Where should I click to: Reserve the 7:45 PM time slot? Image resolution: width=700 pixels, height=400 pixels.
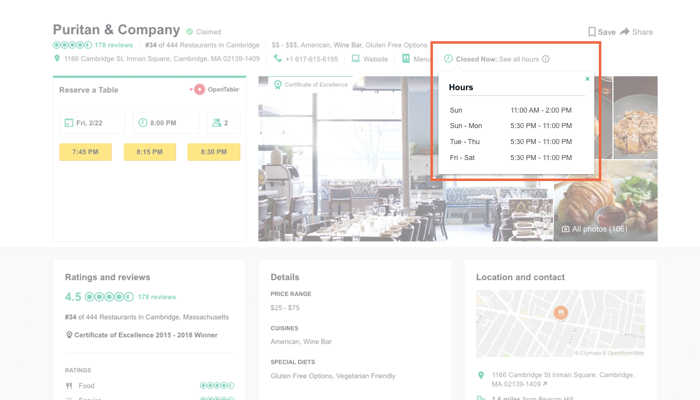tap(85, 152)
